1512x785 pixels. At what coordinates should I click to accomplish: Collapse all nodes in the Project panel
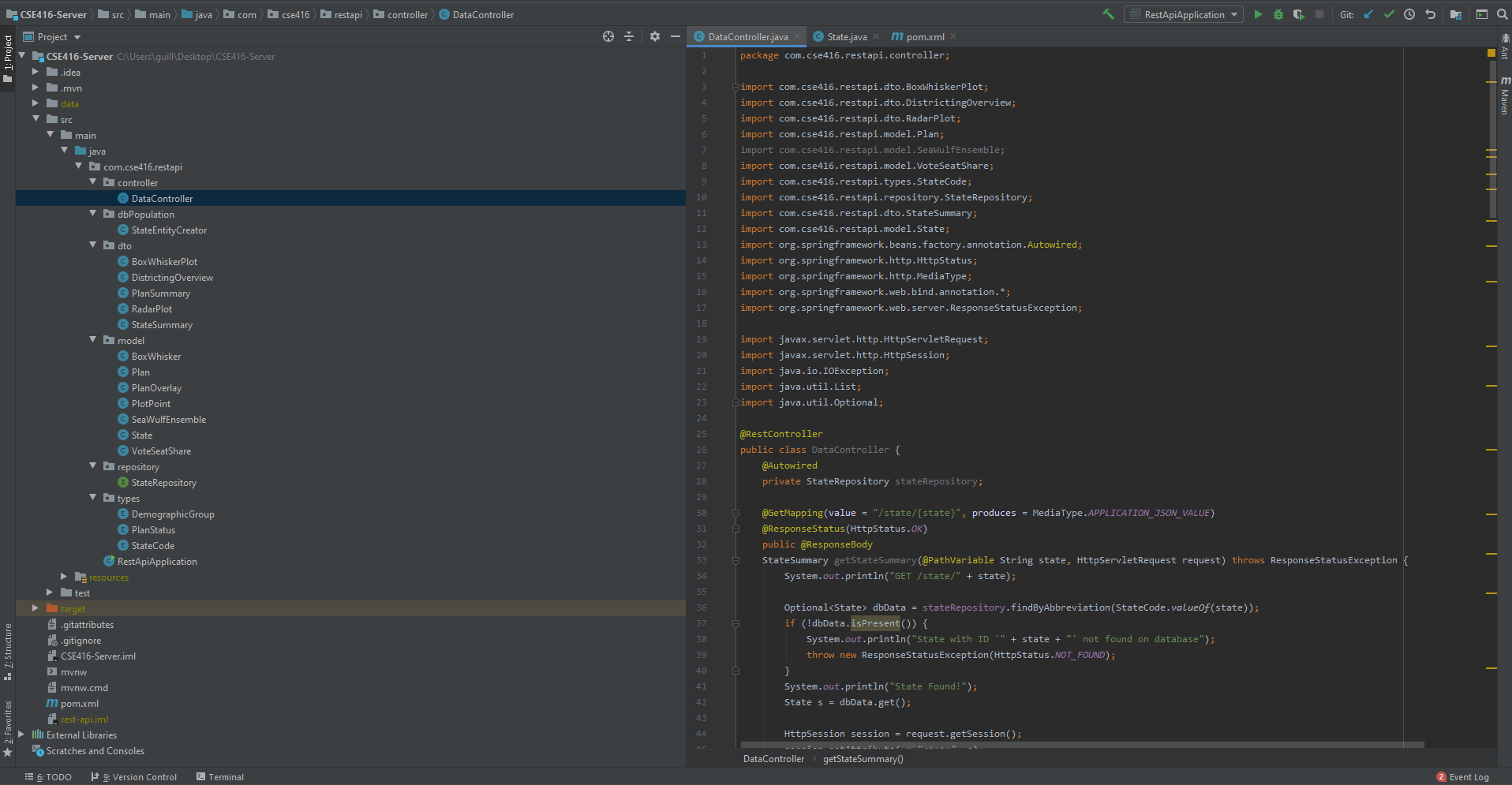coord(629,36)
